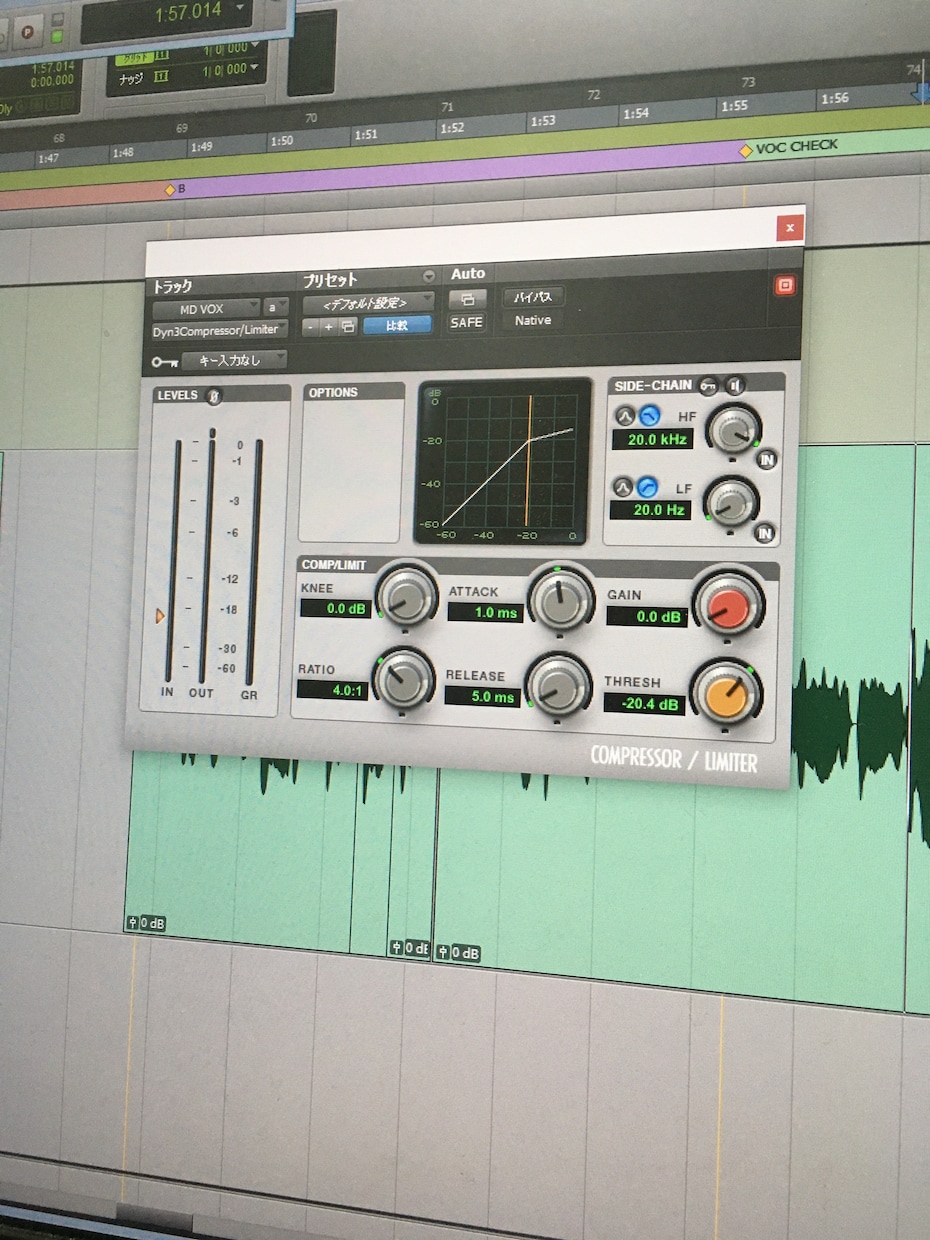Click the LF 20.0 Hz value field

coord(648,510)
